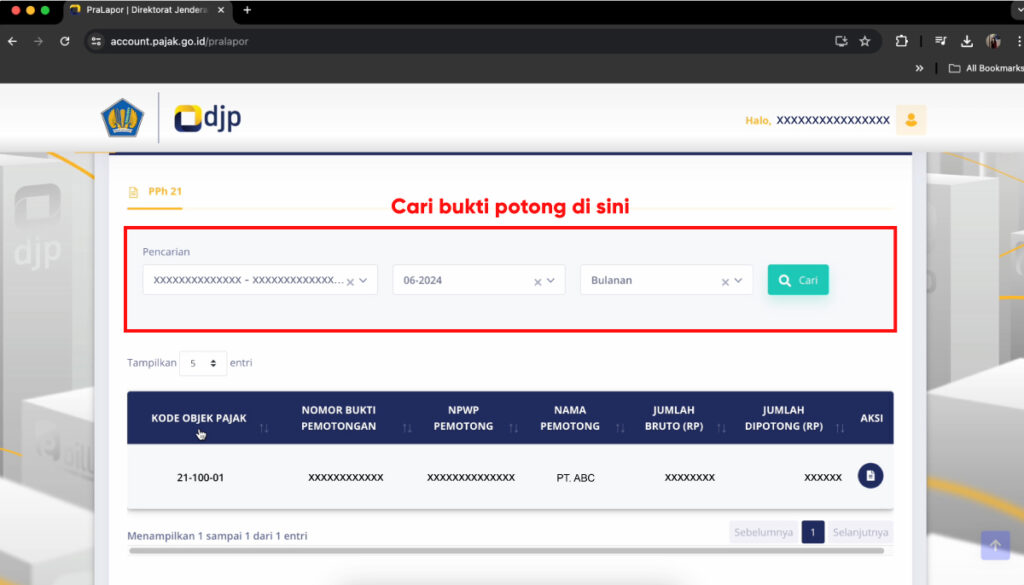Click the user profile avatar icon

pos(910,120)
